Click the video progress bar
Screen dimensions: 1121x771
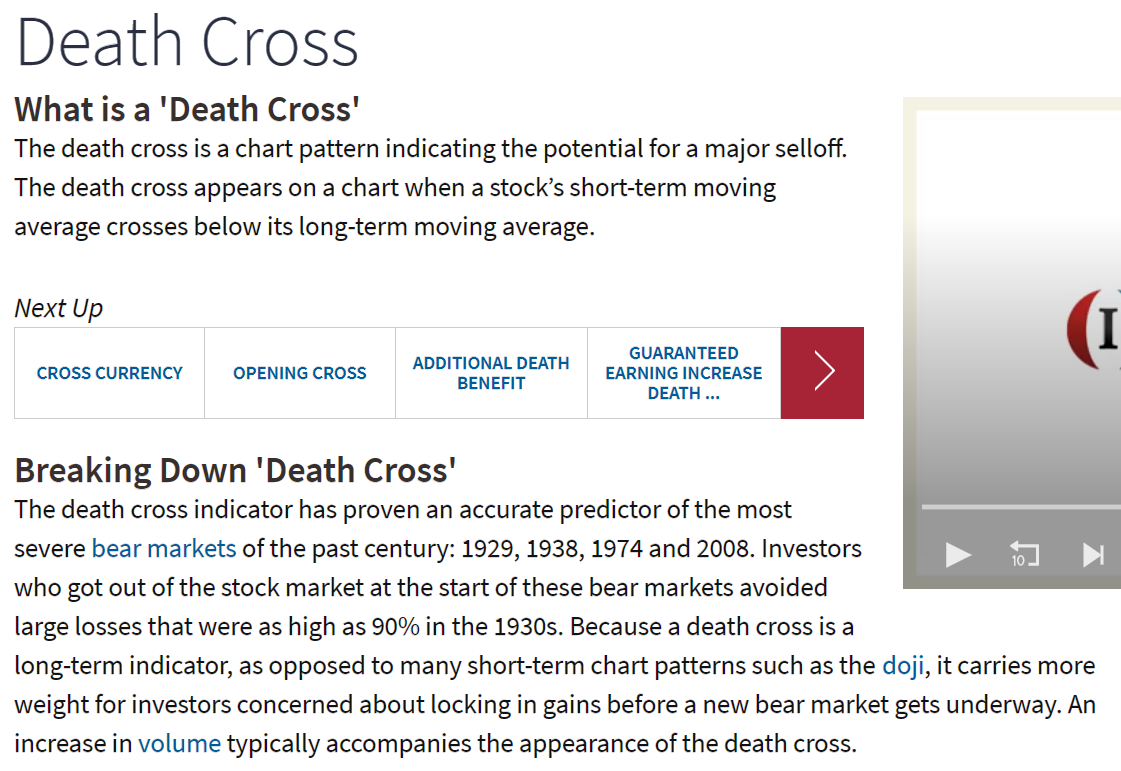click(x=1020, y=508)
